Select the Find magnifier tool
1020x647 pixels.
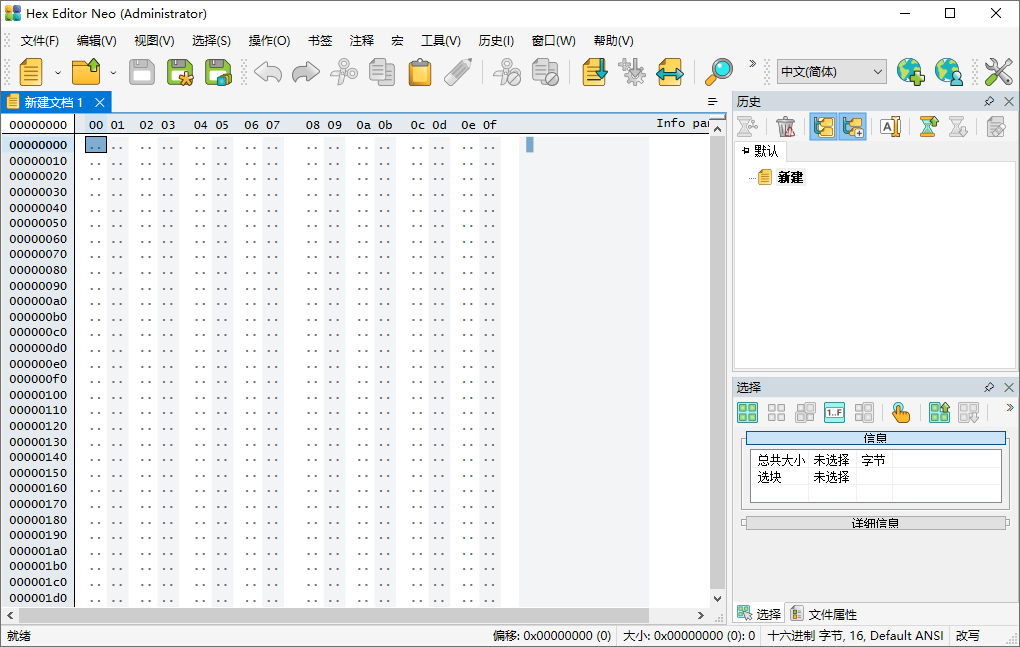click(x=719, y=72)
